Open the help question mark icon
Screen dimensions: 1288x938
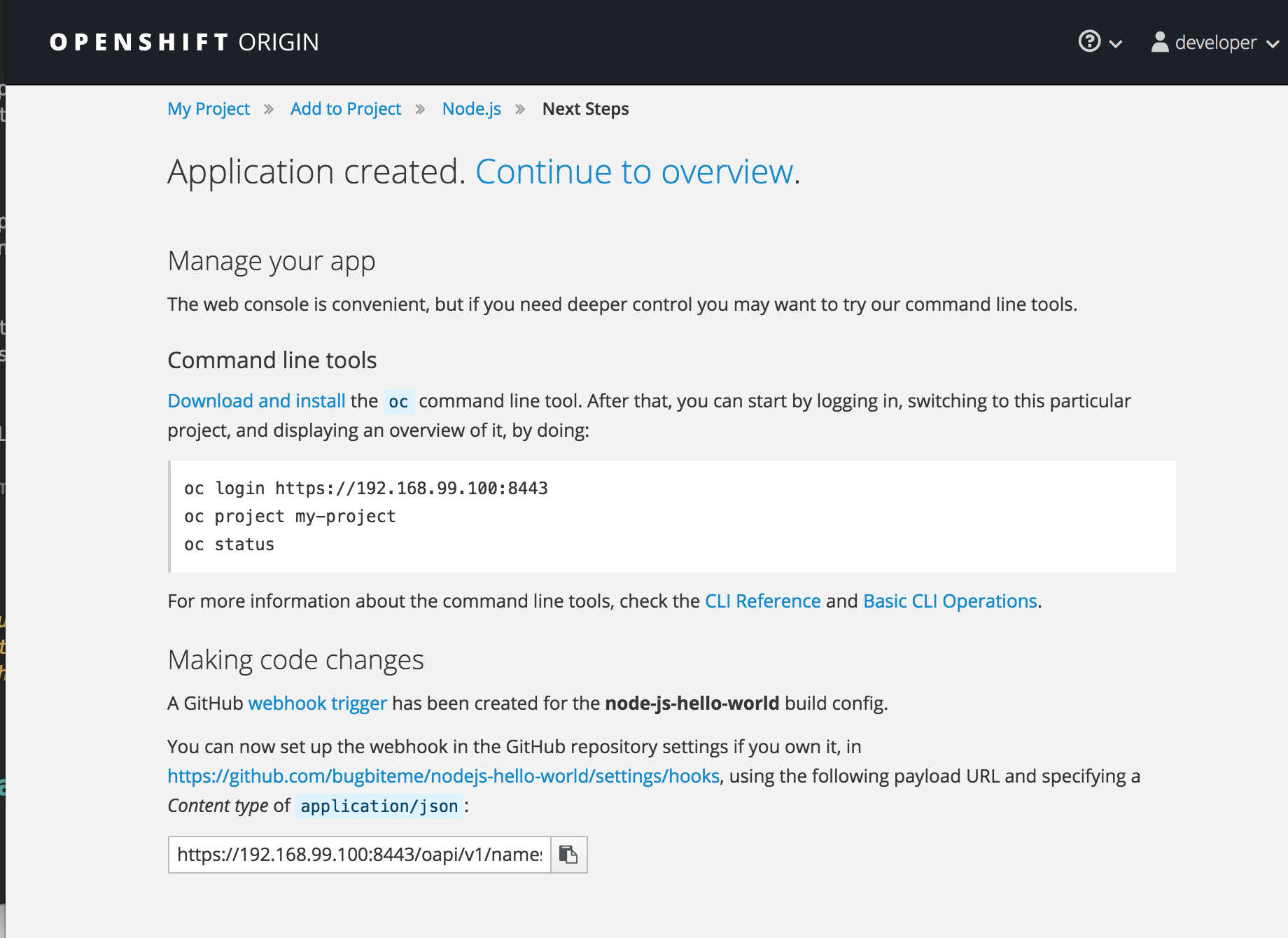coord(1089,41)
